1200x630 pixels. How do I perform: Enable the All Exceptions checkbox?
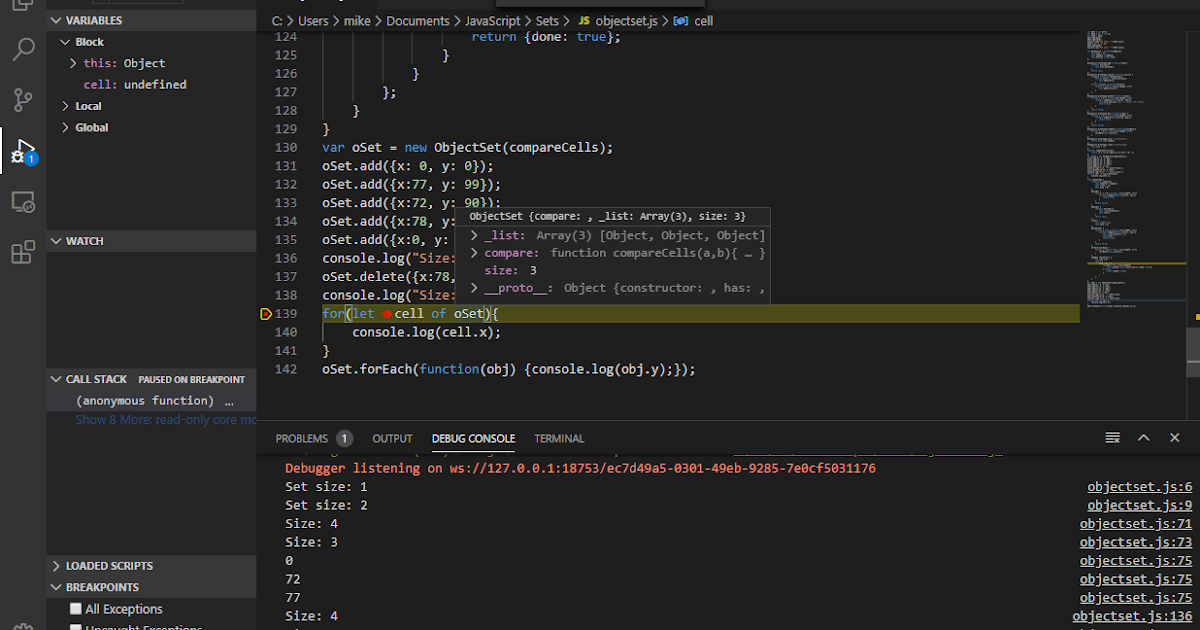click(75, 608)
